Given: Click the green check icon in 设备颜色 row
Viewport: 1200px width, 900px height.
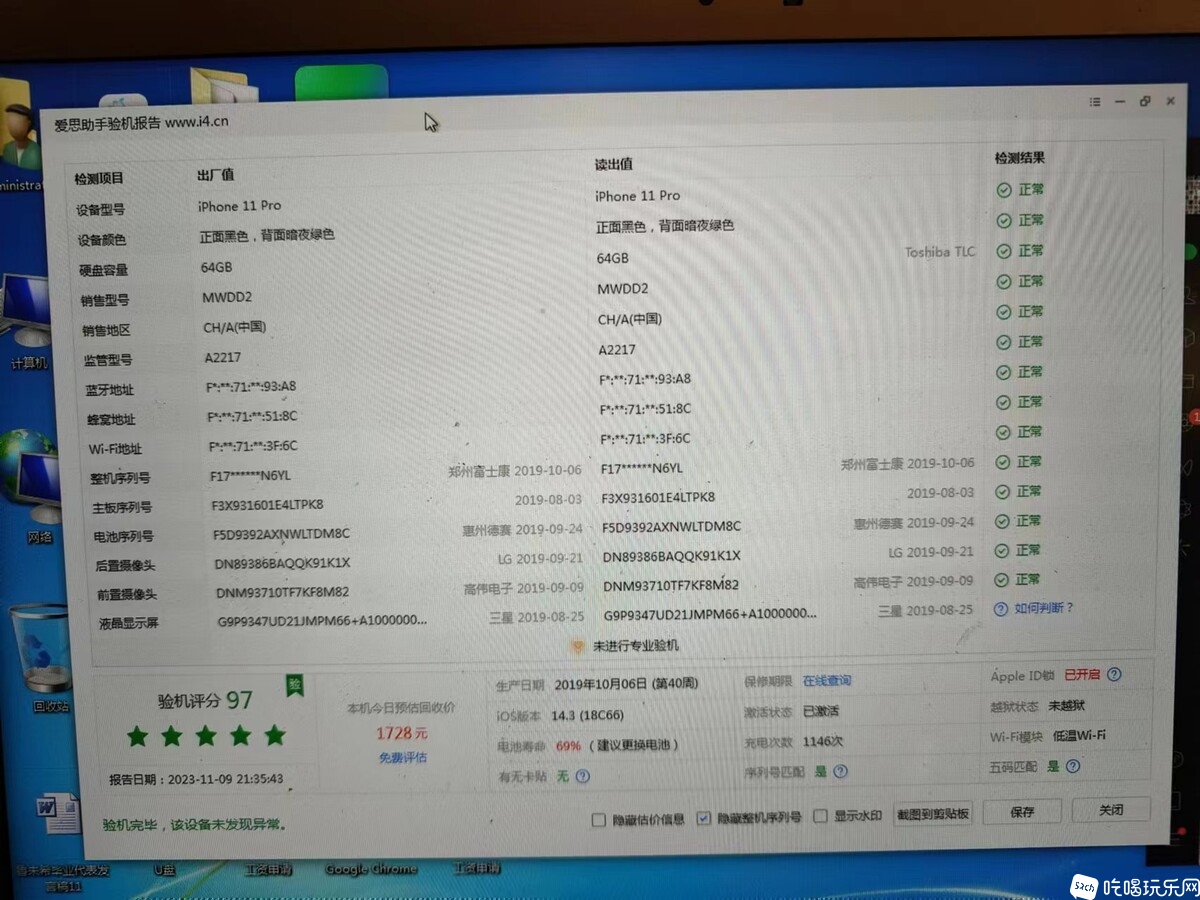Looking at the screenshot, I should click(1003, 220).
